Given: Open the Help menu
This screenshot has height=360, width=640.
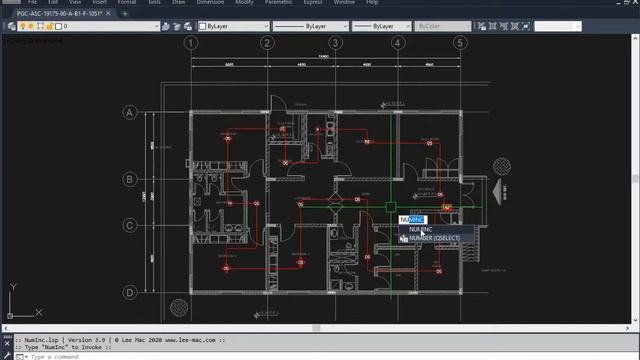Looking at the screenshot, I should (x=372, y=2).
